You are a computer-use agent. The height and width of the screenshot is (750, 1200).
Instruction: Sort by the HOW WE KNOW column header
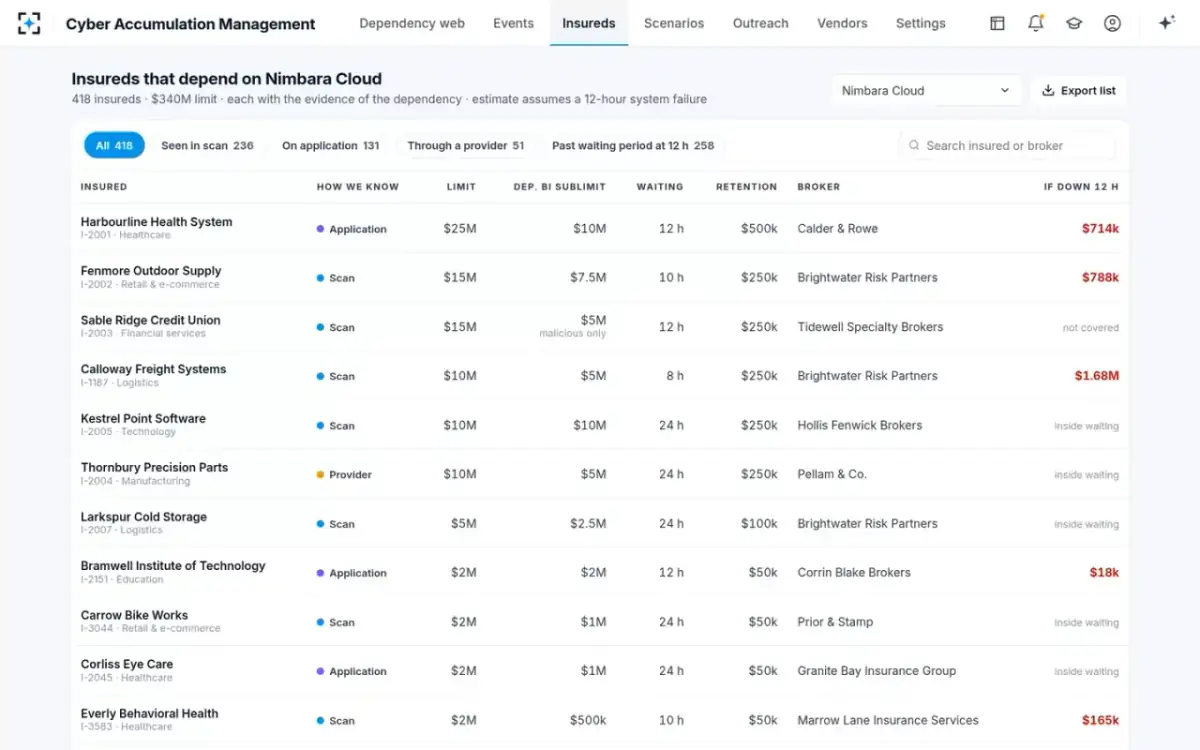click(x=358, y=186)
